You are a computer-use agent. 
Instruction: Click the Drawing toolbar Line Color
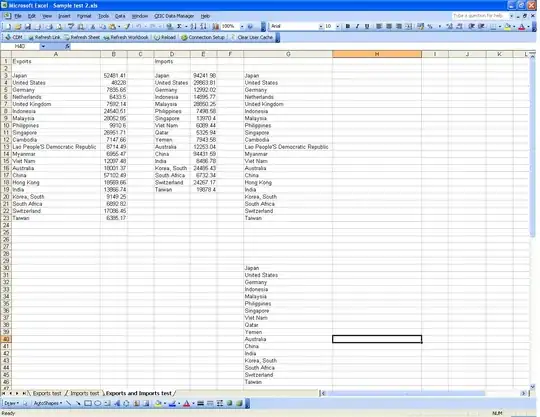click(x=172, y=403)
